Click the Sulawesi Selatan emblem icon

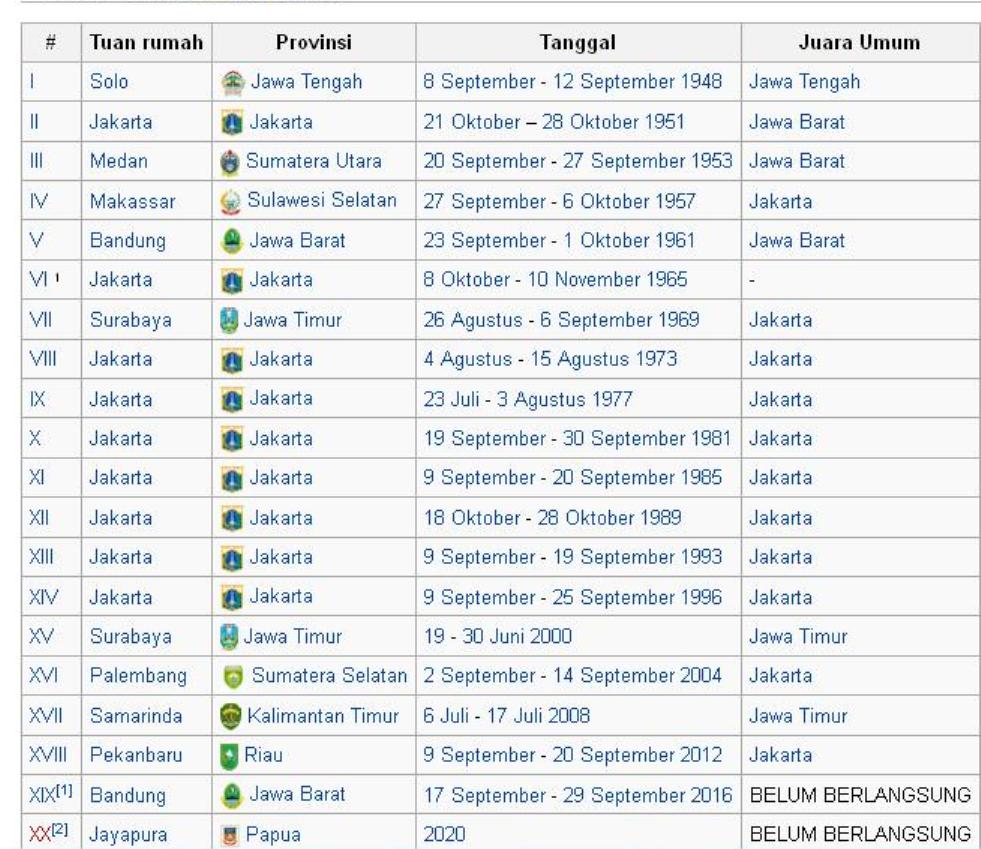(231, 203)
